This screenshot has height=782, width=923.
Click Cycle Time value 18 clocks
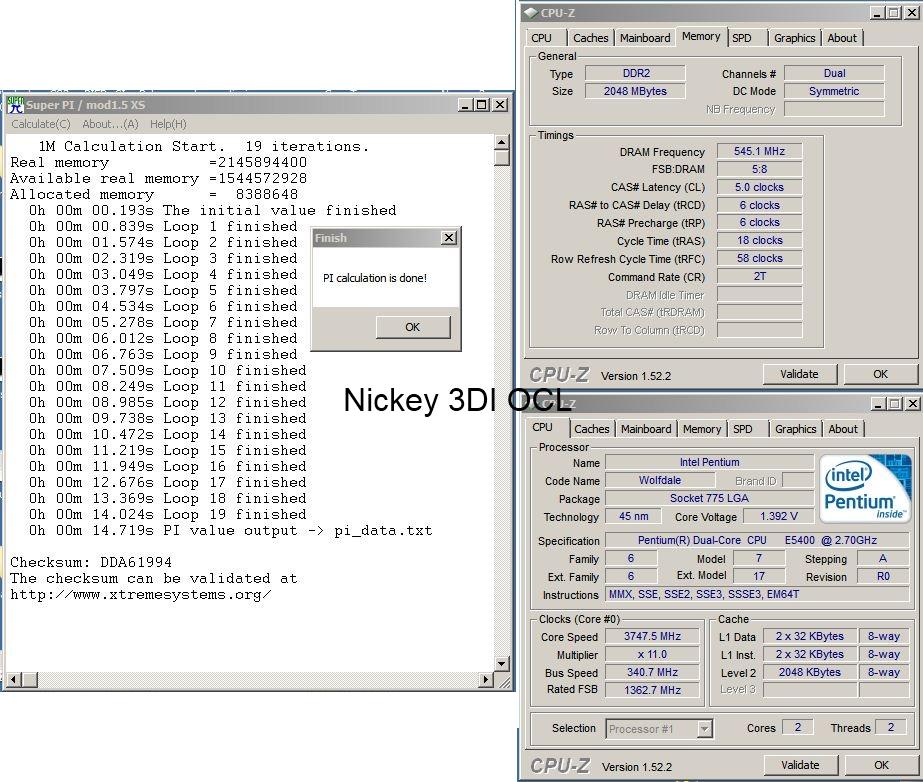(759, 240)
